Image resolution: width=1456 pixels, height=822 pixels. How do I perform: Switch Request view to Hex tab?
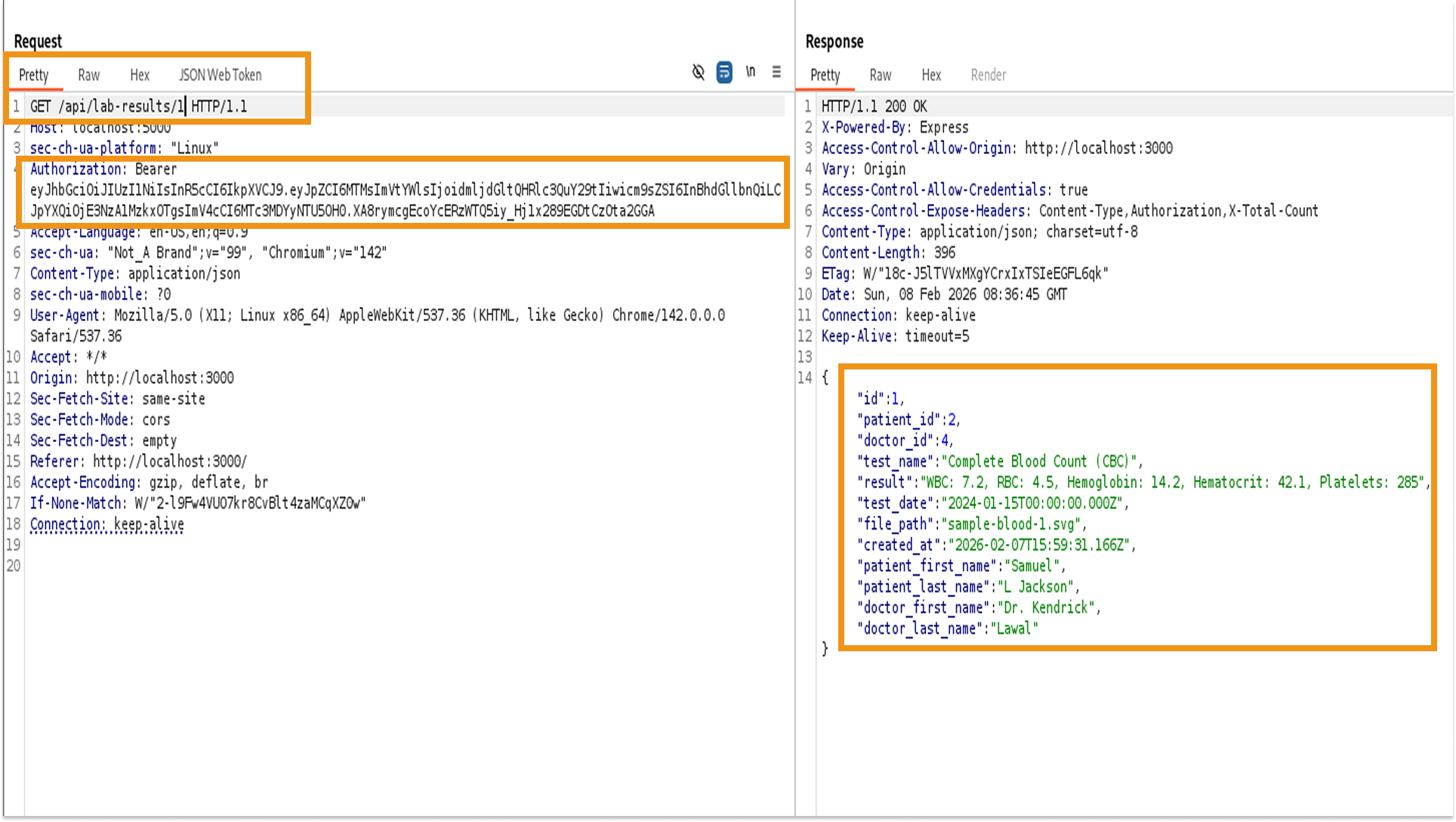pyautogui.click(x=140, y=75)
